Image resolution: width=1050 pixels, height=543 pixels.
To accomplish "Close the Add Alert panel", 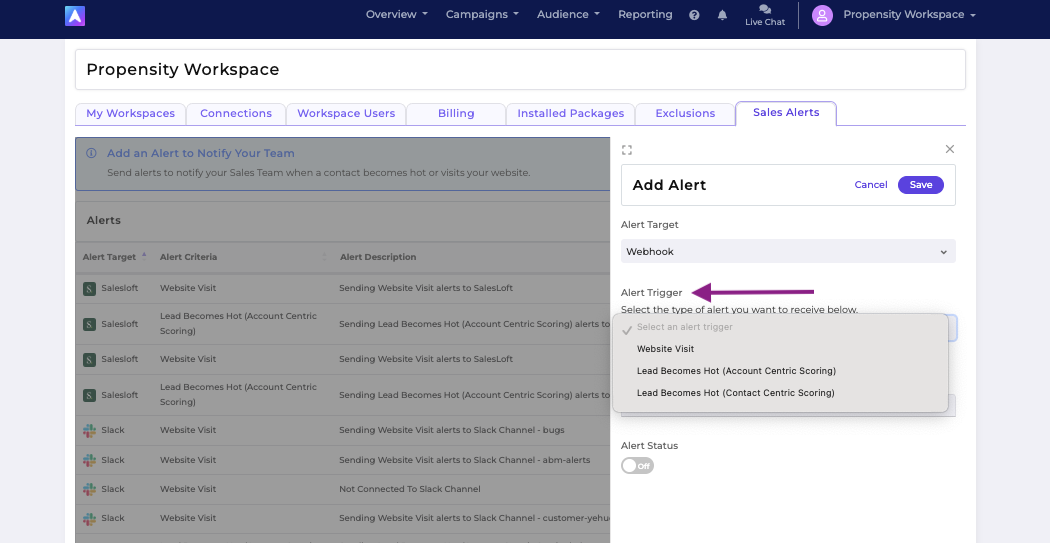I will point(950,149).
